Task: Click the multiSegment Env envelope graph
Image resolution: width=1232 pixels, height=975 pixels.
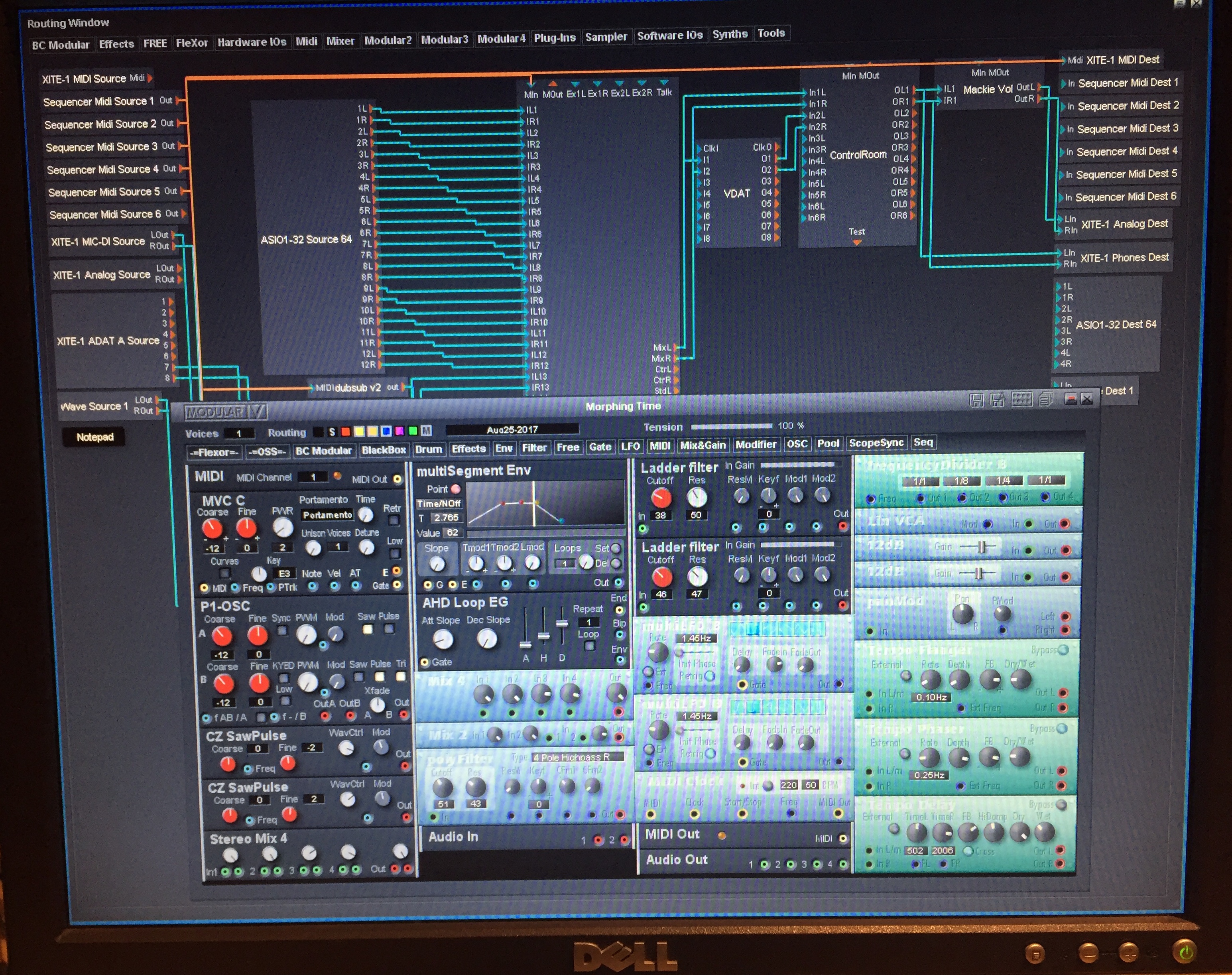Action: pyautogui.click(x=545, y=503)
